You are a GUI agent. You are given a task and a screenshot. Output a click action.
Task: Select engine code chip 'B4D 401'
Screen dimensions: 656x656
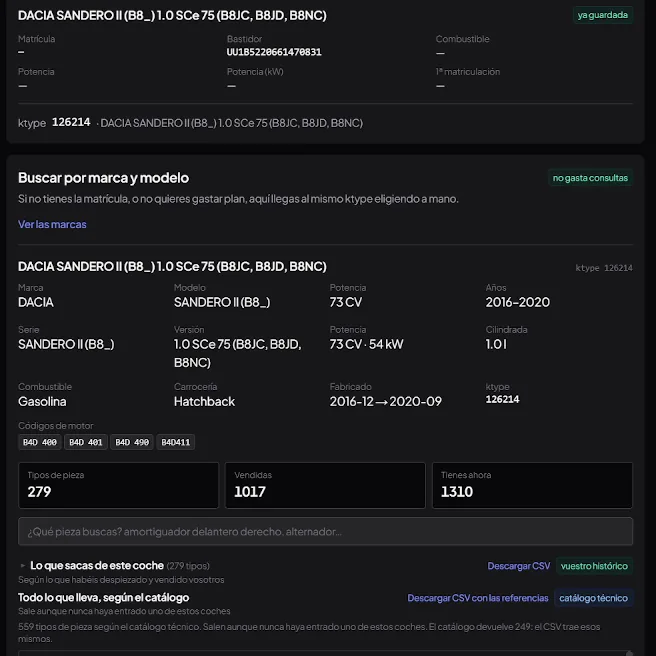click(x=86, y=442)
